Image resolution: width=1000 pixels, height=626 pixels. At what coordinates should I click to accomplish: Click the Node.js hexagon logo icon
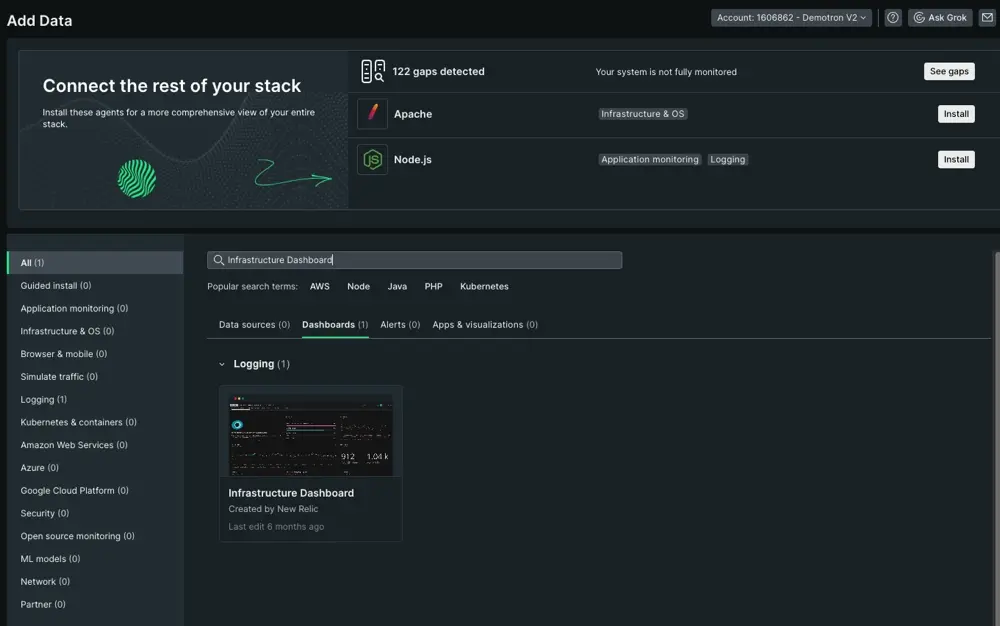click(x=372, y=160)
